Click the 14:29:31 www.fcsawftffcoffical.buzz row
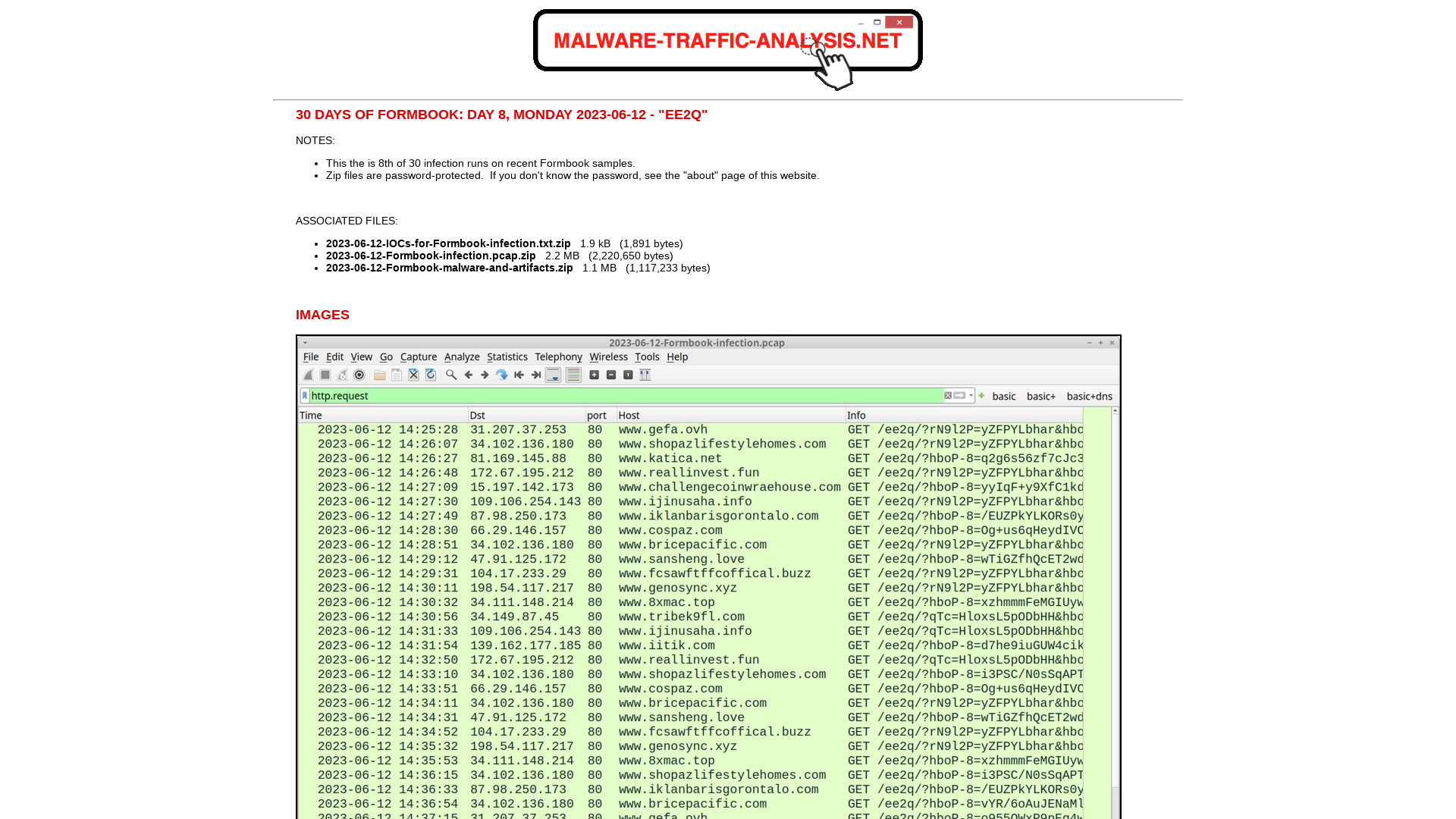Viewport: 1456px width, 819px height. coord(691,574)
